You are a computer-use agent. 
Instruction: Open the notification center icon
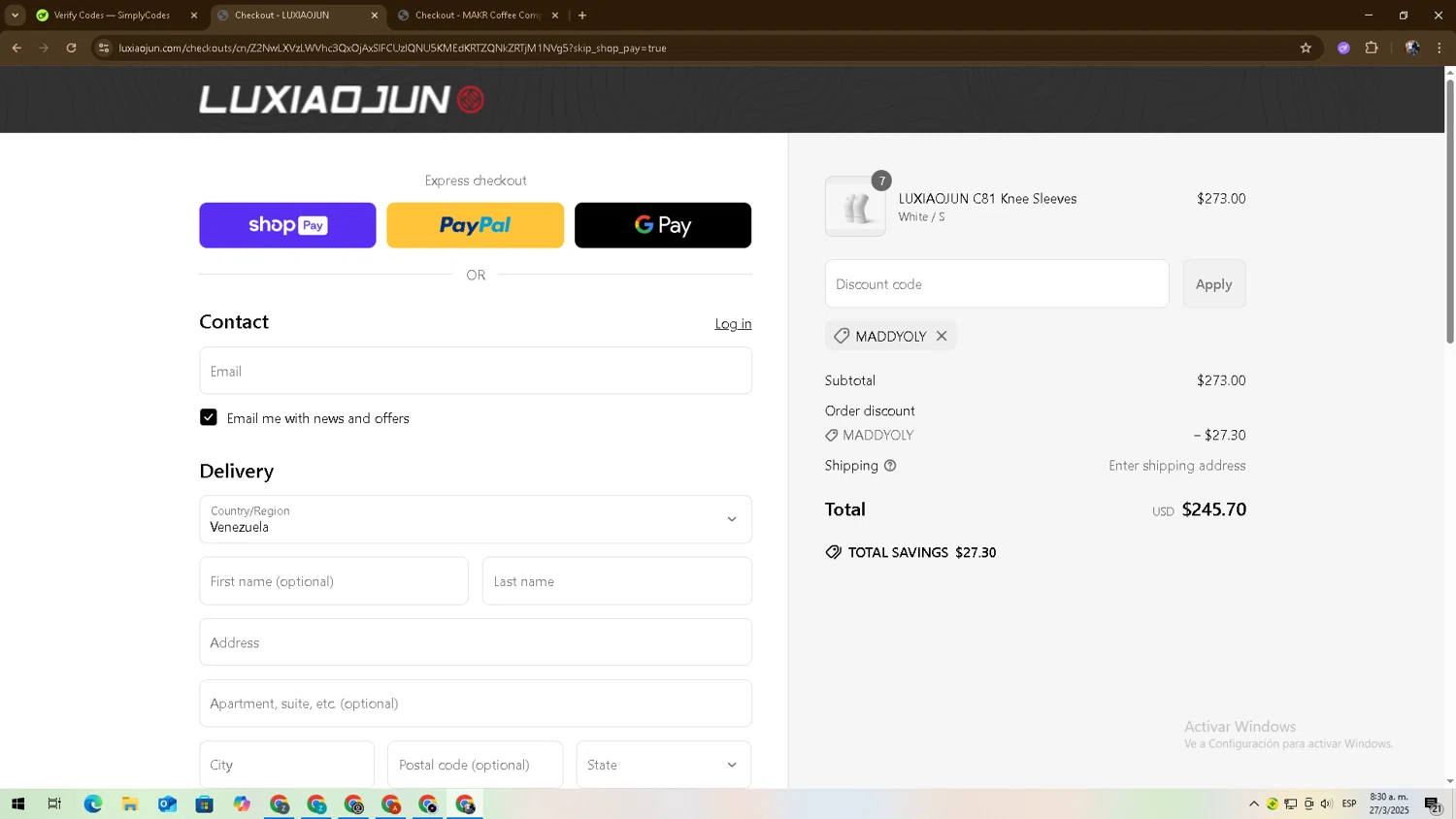1433,803
